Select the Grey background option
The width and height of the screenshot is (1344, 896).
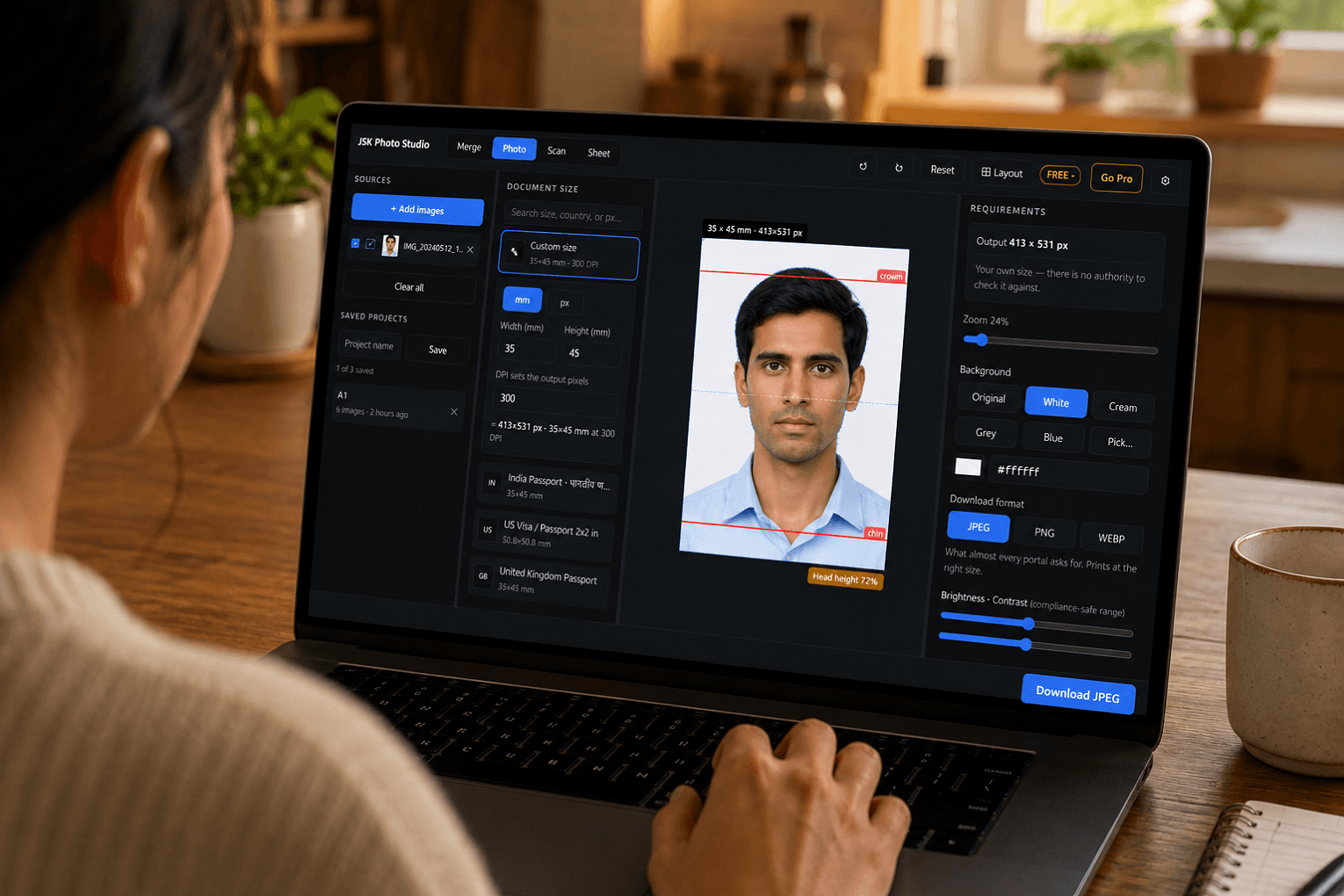click(986, 433)
